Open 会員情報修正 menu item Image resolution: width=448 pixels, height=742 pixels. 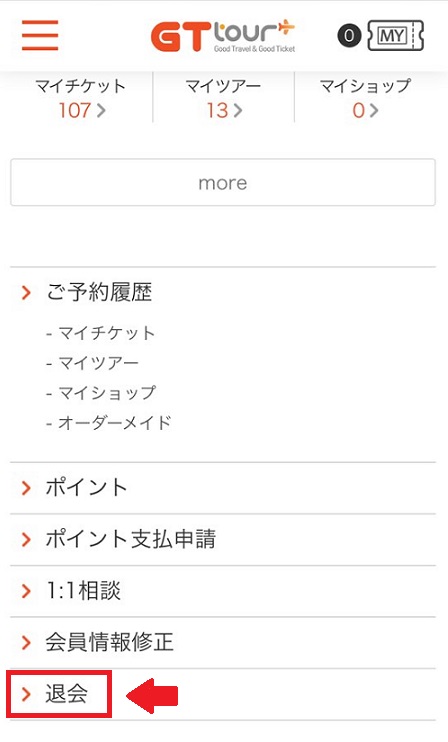click(x=223, y=643)
